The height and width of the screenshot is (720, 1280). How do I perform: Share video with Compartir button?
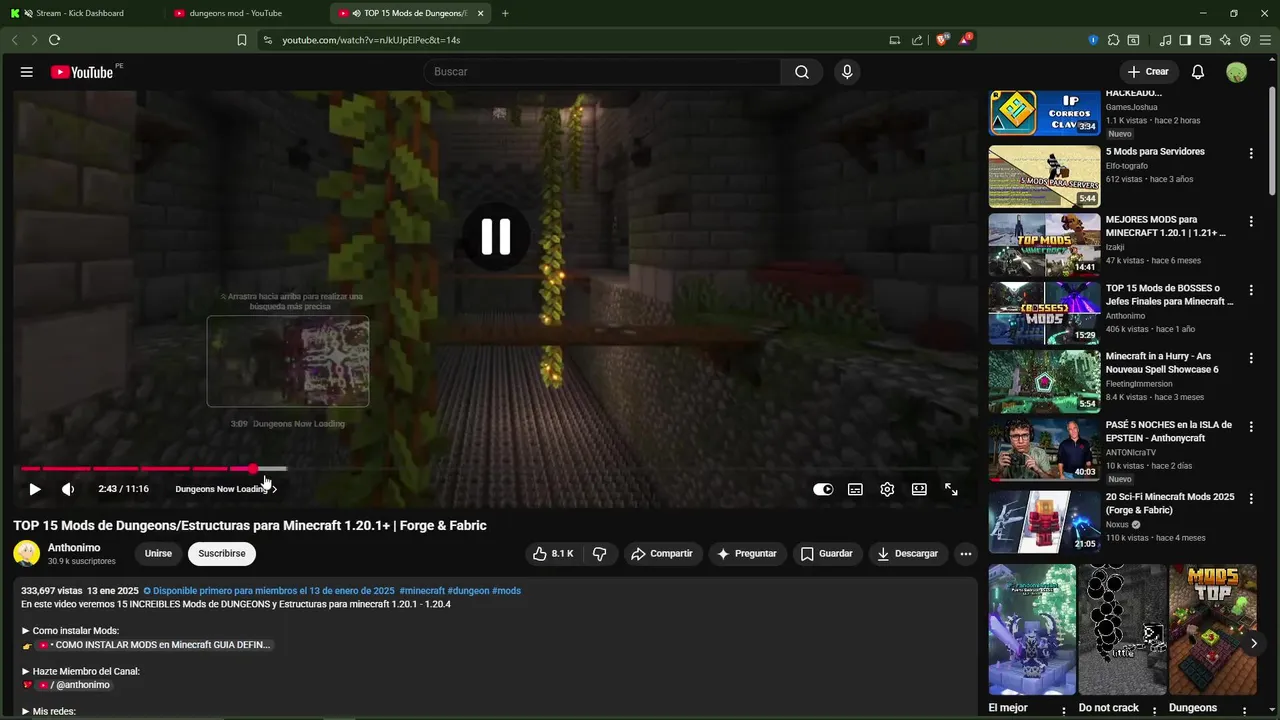coord(662,553)
